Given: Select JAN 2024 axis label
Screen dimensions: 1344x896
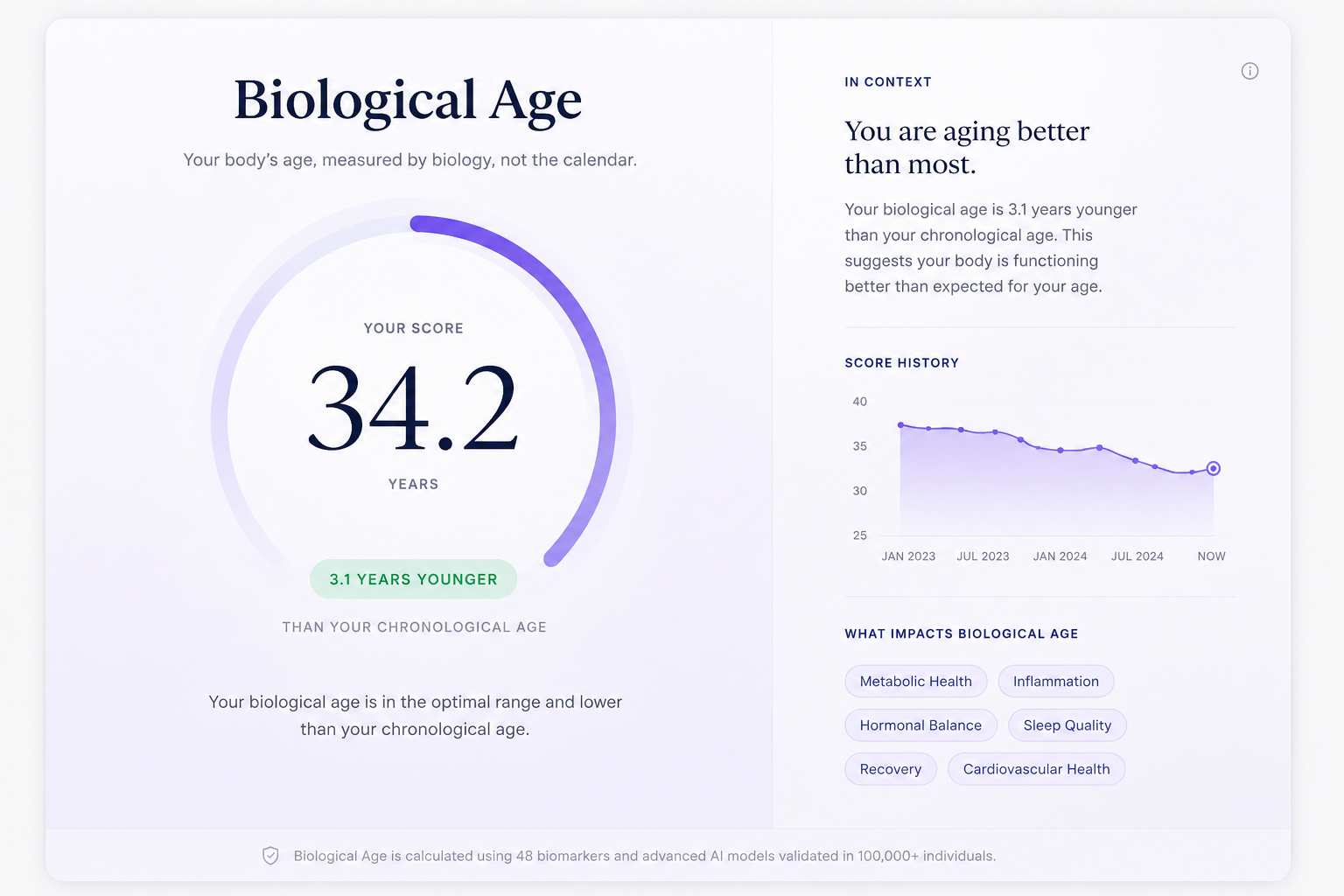Looking at the screenshot, I should click(1060, 556).
